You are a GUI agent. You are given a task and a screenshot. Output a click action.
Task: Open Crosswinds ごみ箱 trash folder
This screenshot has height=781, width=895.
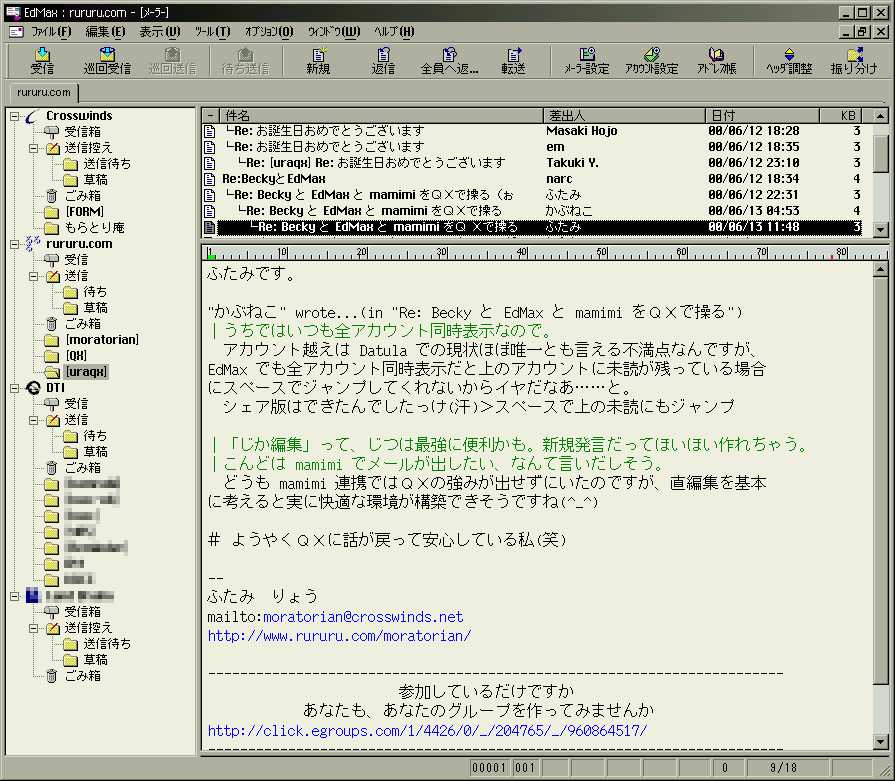tap(82, 196)
